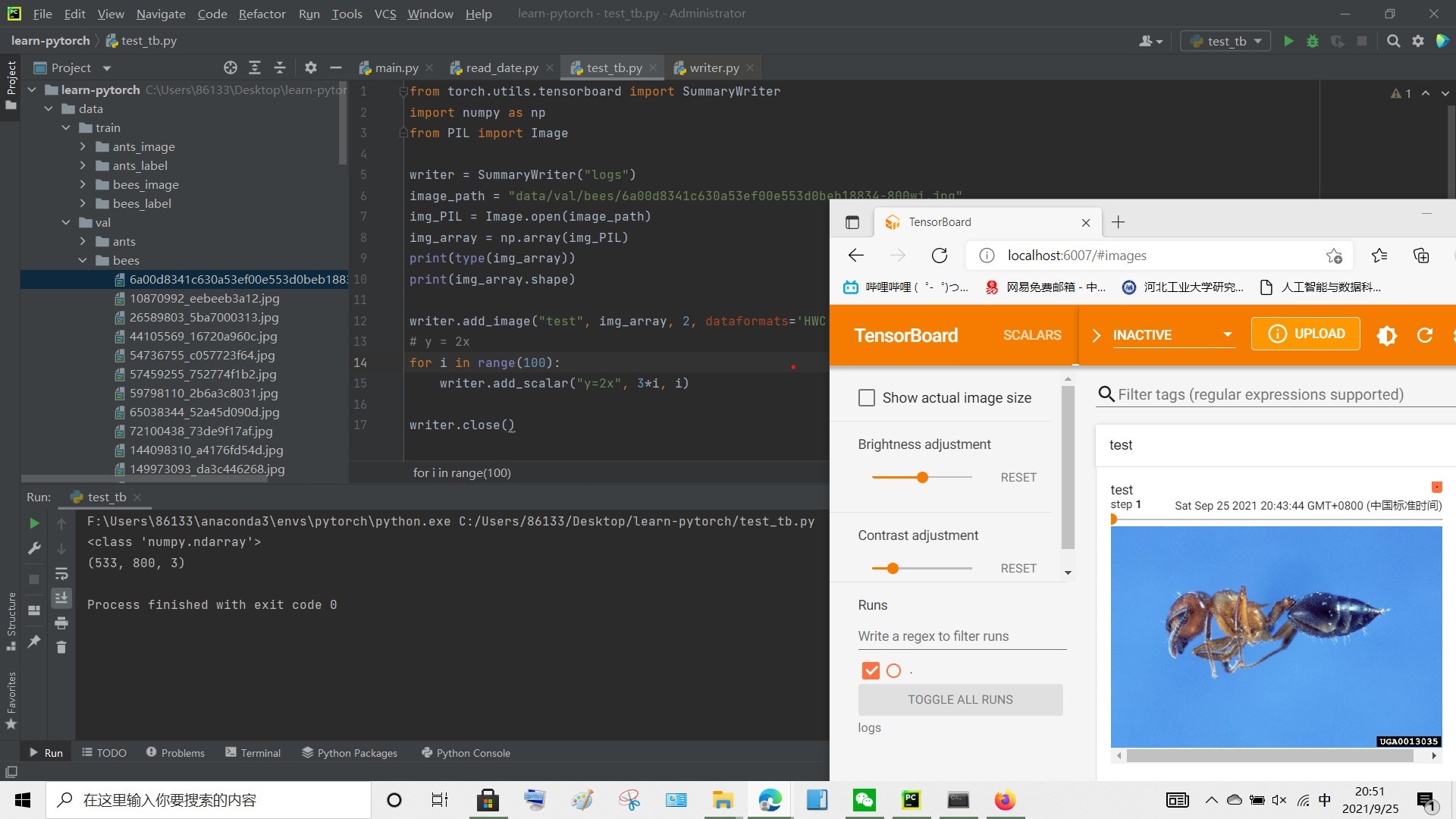The width and height of the screenshot is (1456, 819).
Task: Reset Contrast adjustment
Action: (1018, 568)
